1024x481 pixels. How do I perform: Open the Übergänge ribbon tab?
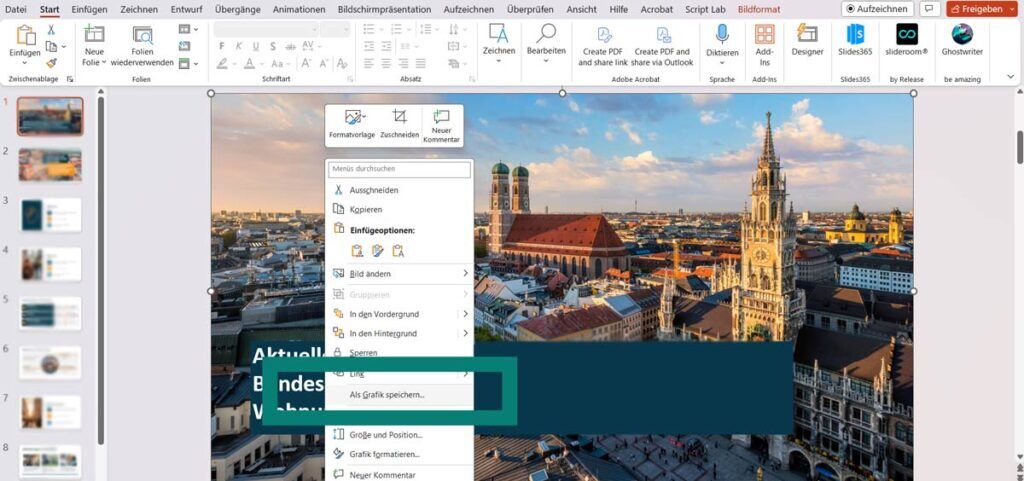click(x=238, y=9)
